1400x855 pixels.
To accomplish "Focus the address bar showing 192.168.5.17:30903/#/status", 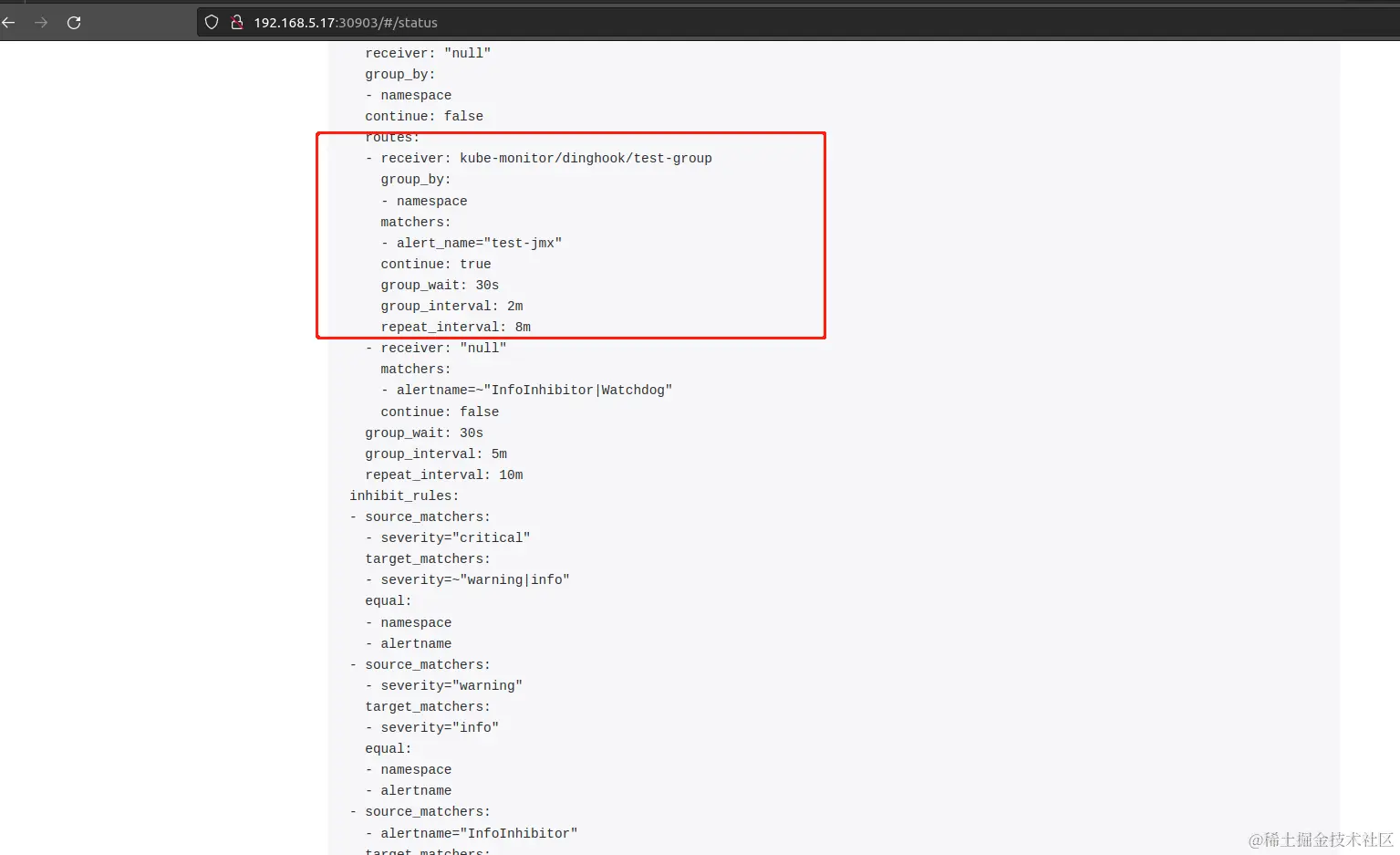I will point(798,23).
